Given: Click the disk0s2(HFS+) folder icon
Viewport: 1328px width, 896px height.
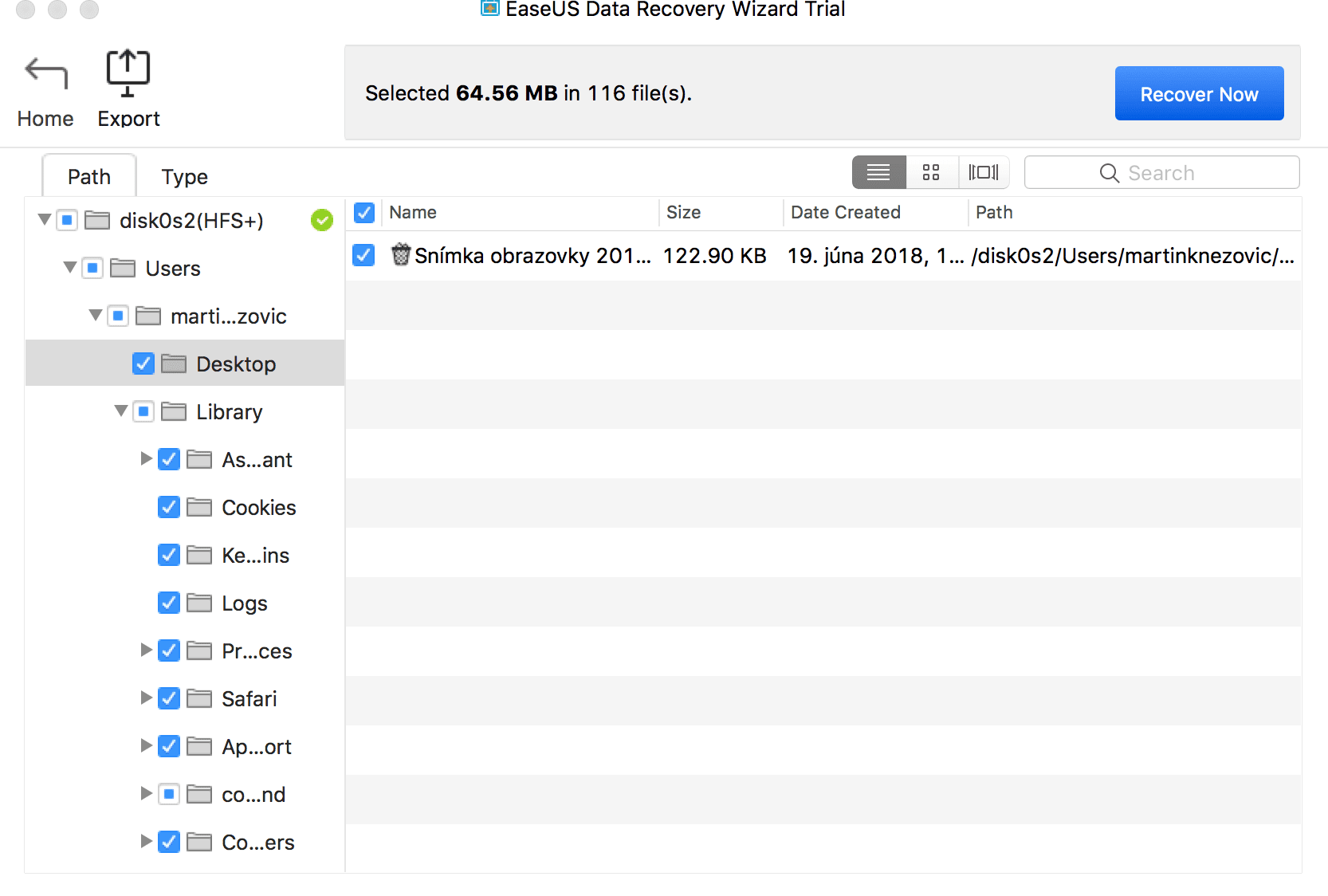Looking at the screenshot, I should (97, 220).
